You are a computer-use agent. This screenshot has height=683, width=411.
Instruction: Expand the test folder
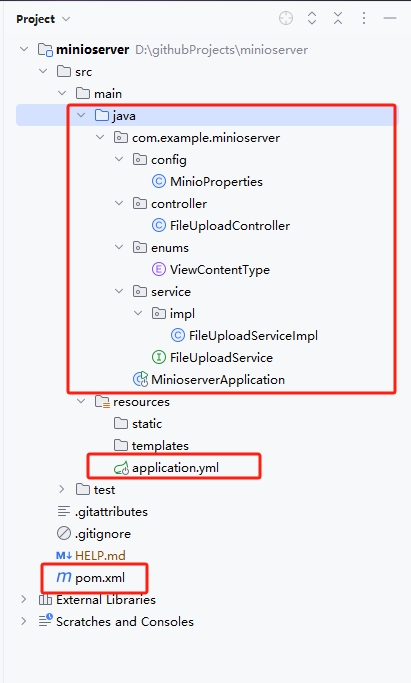62,489
